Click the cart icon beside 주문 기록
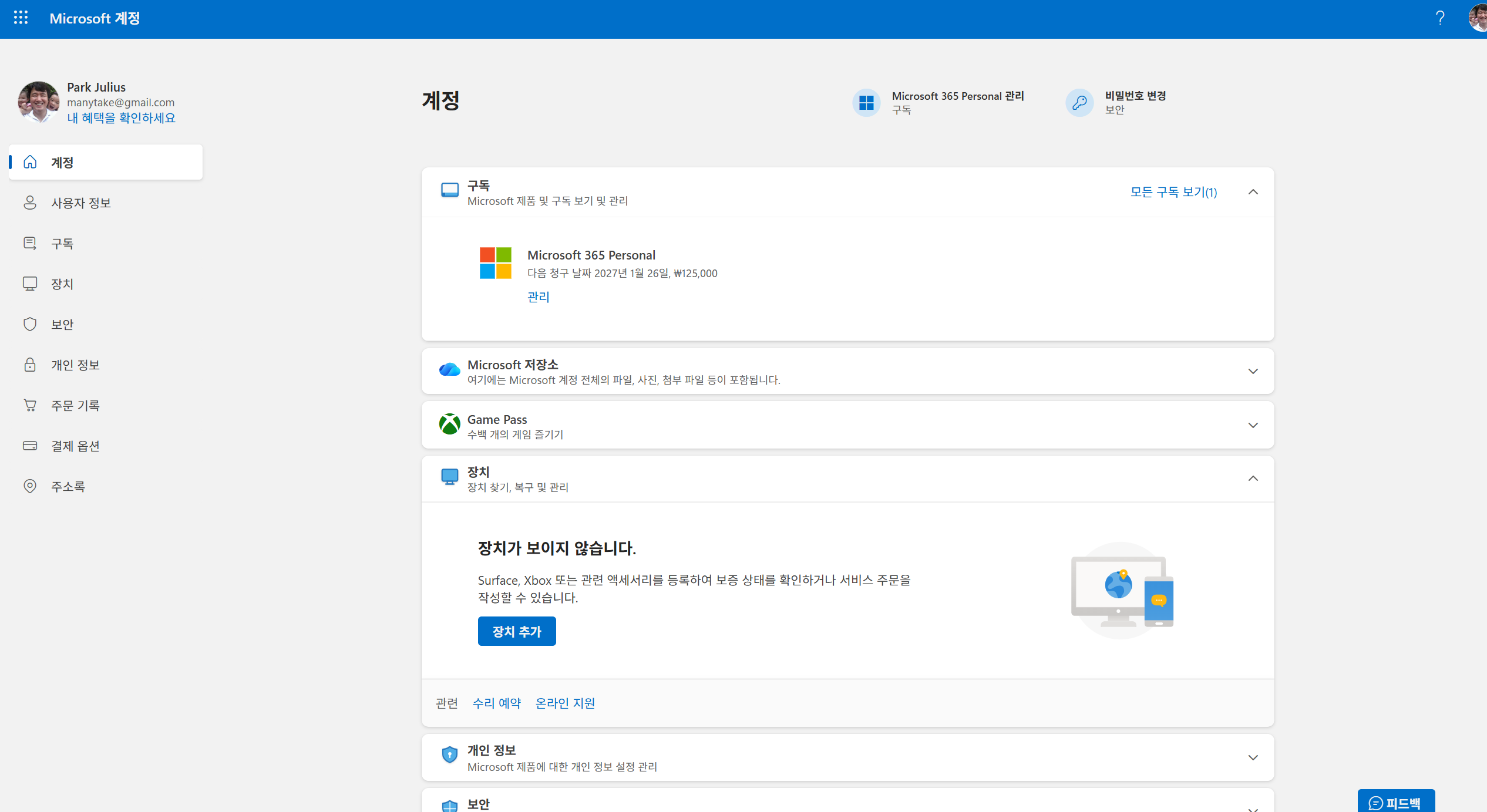Viewport: 1487px width, 812px height. pos(30,405)
